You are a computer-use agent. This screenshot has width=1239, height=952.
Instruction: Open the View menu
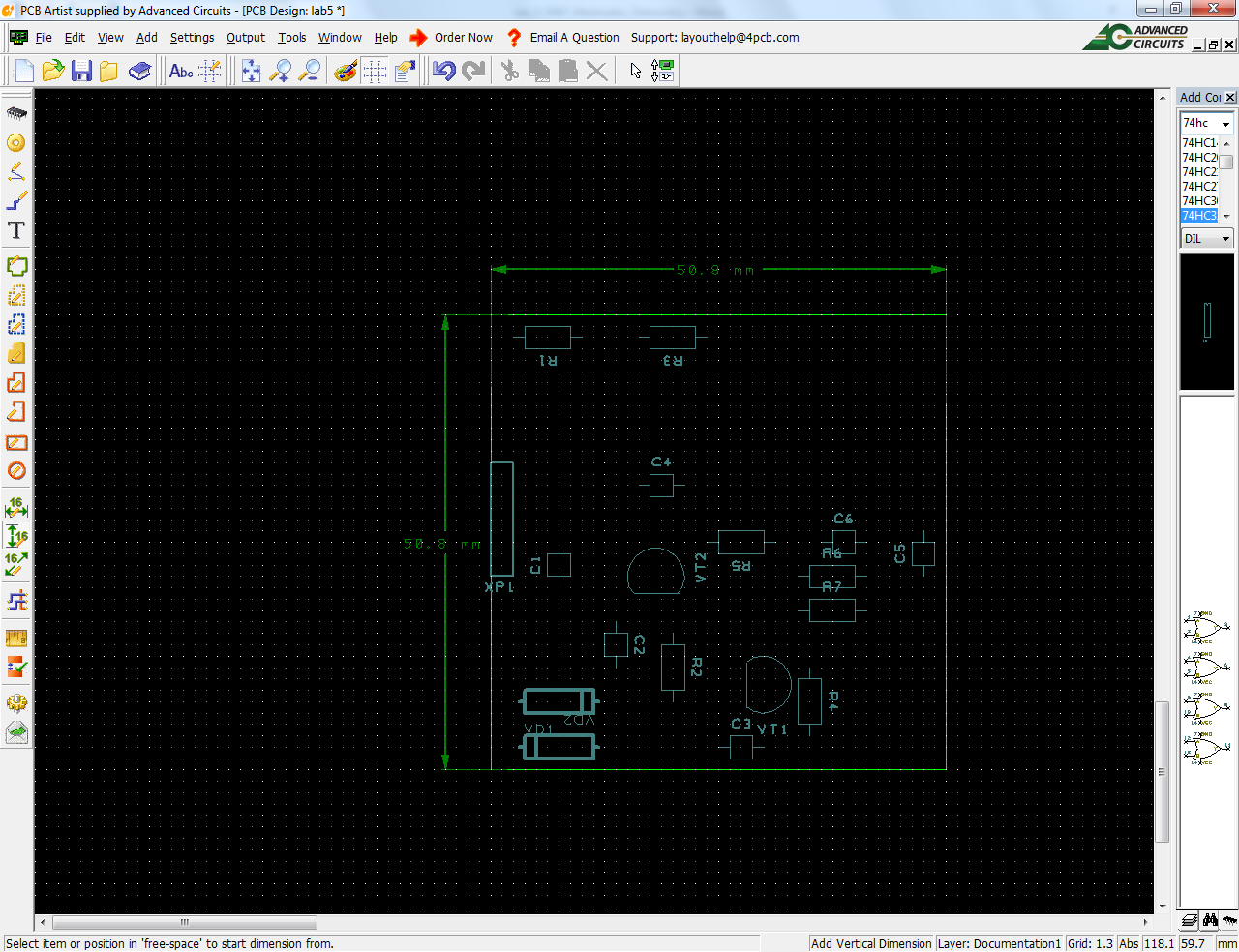tap(110, 38)
